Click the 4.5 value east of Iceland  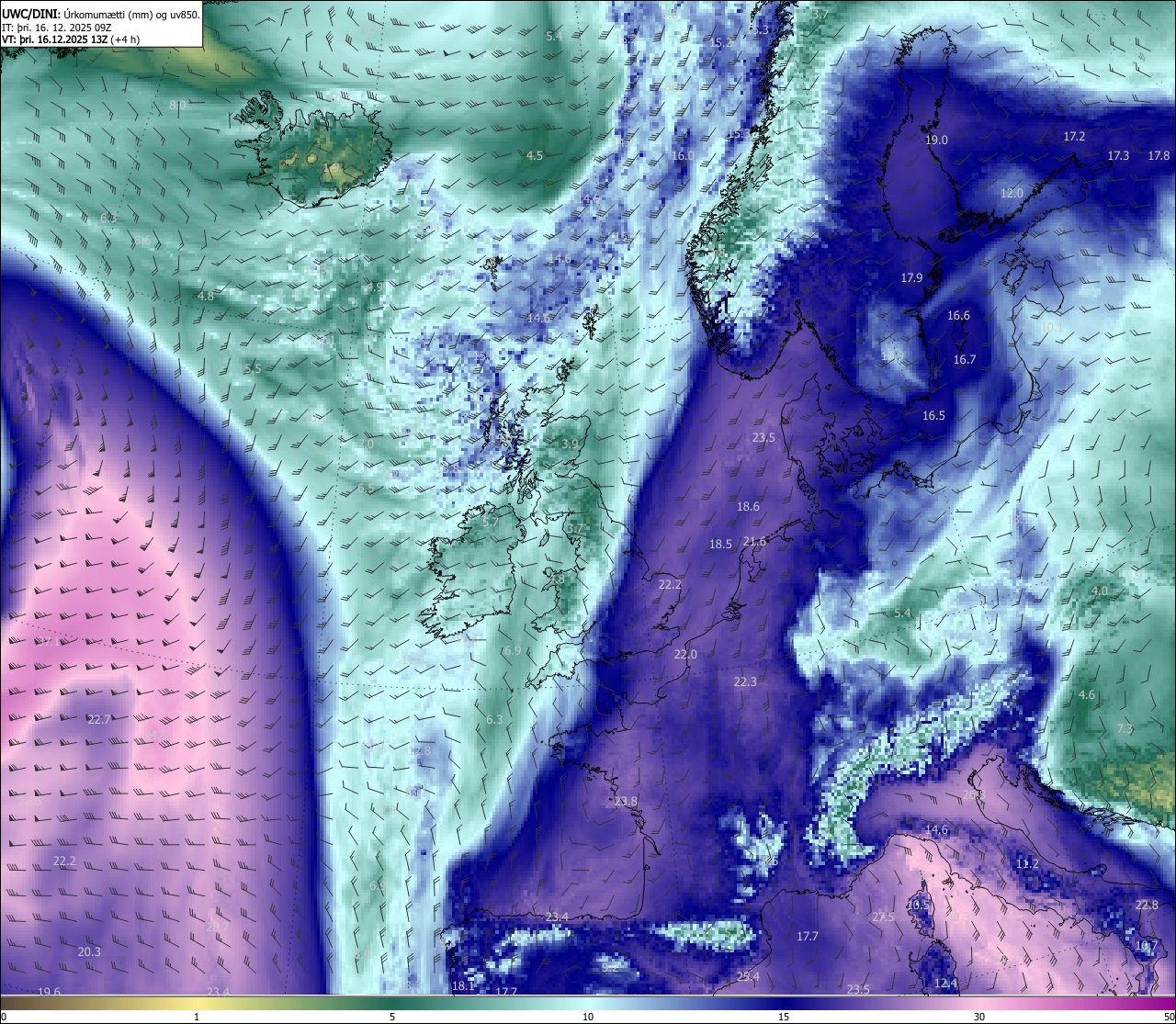click(x=534, y=155)
